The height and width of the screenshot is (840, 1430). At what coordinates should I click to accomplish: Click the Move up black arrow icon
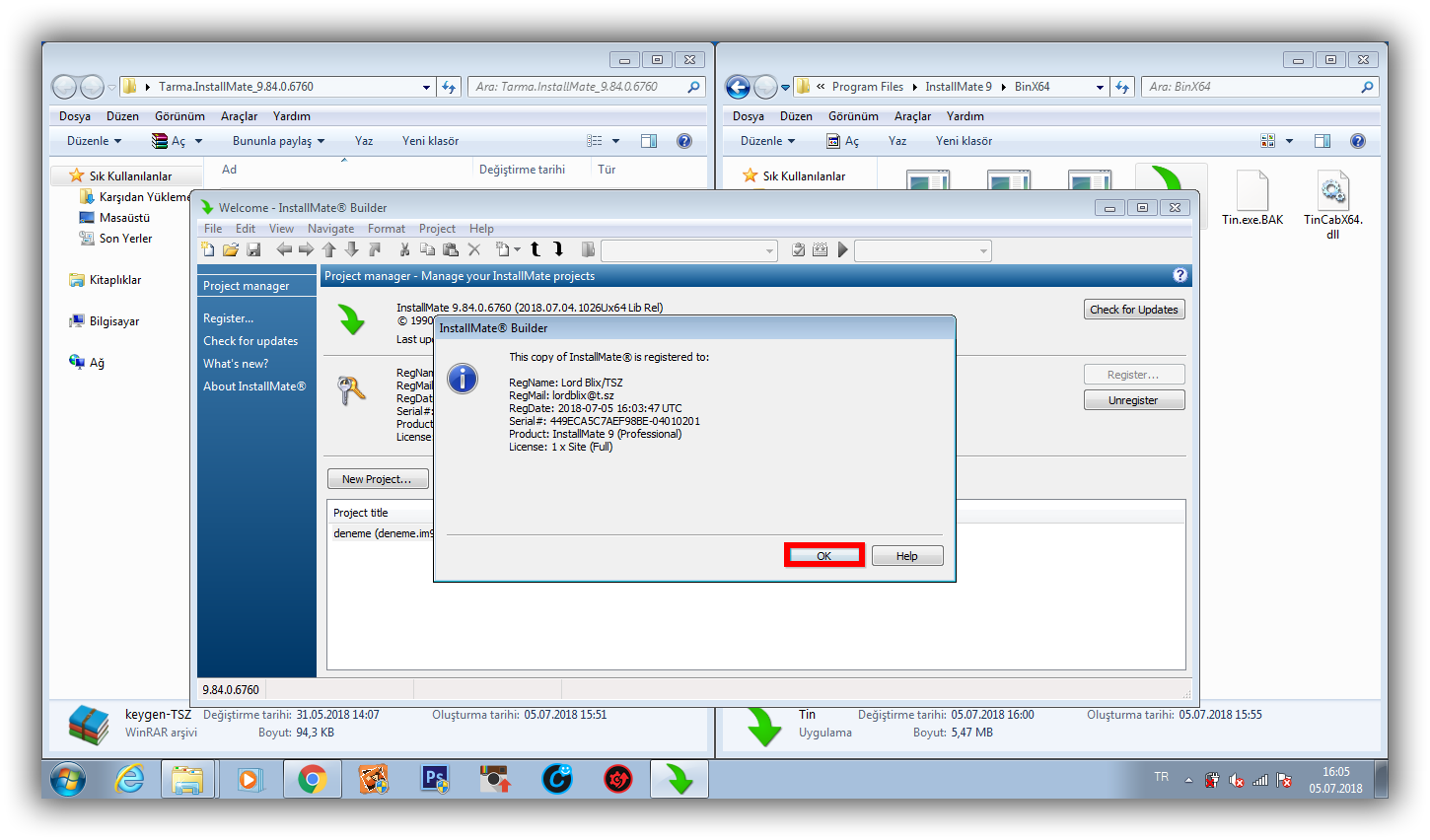tap(535, 249)
